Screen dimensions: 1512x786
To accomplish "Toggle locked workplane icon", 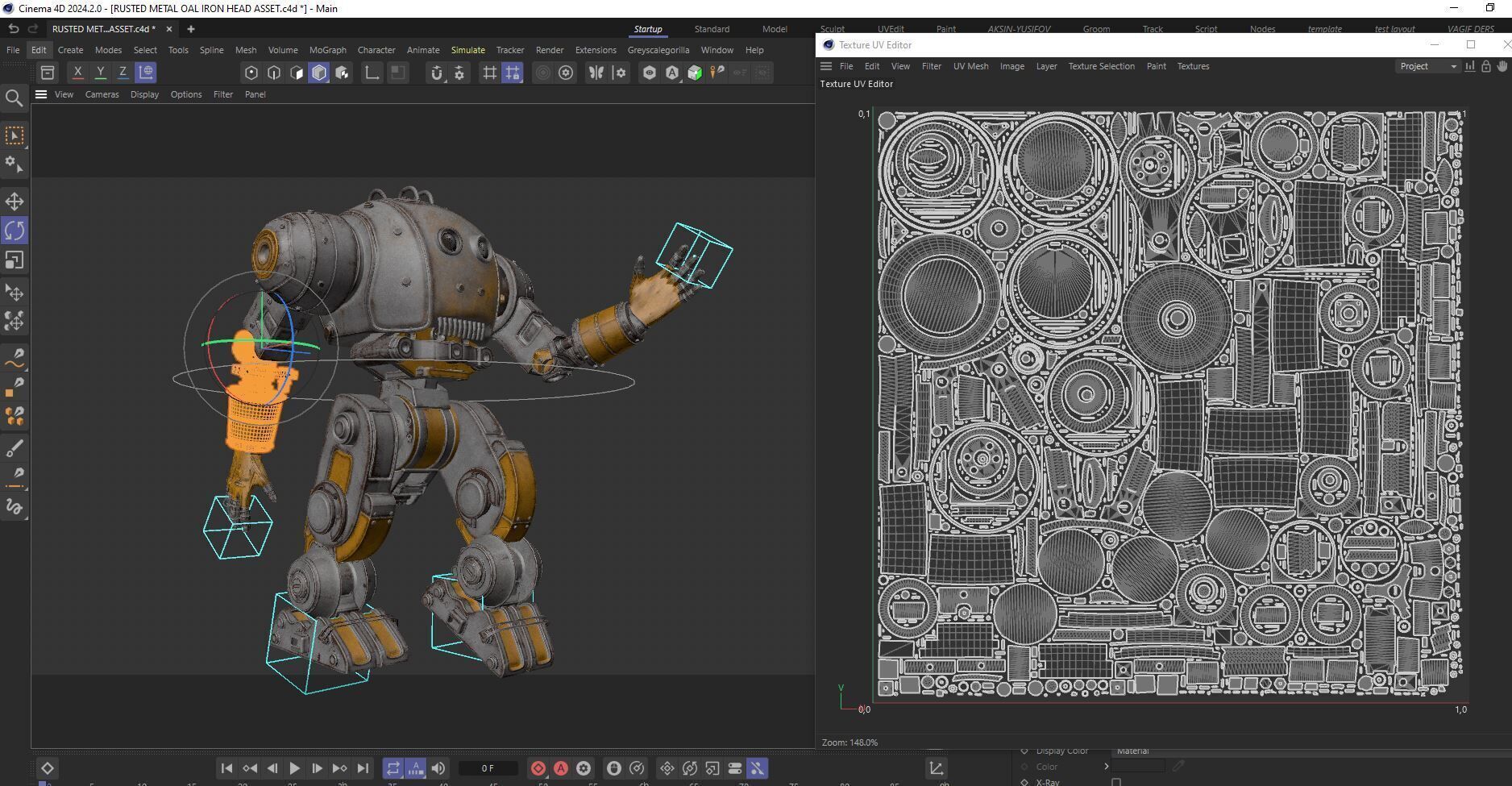I will 512,73.
